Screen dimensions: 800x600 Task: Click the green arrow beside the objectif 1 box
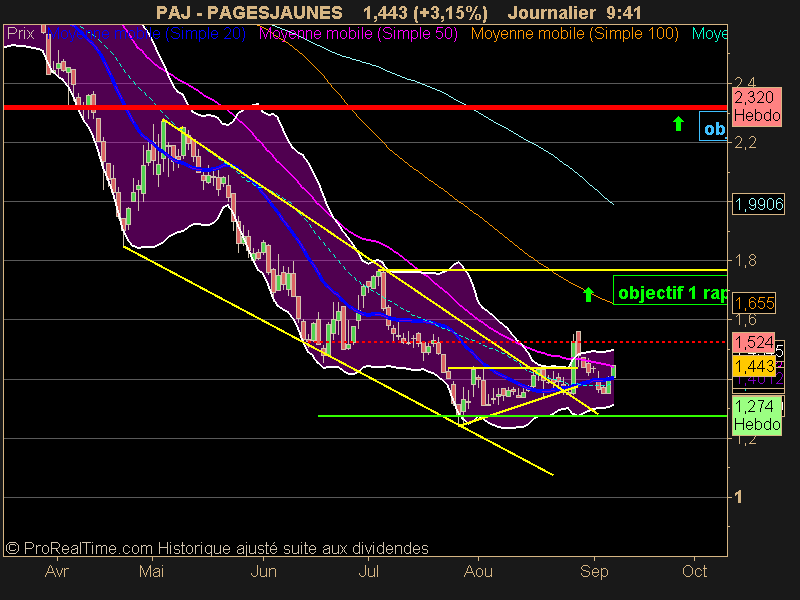tap(588, 294)
